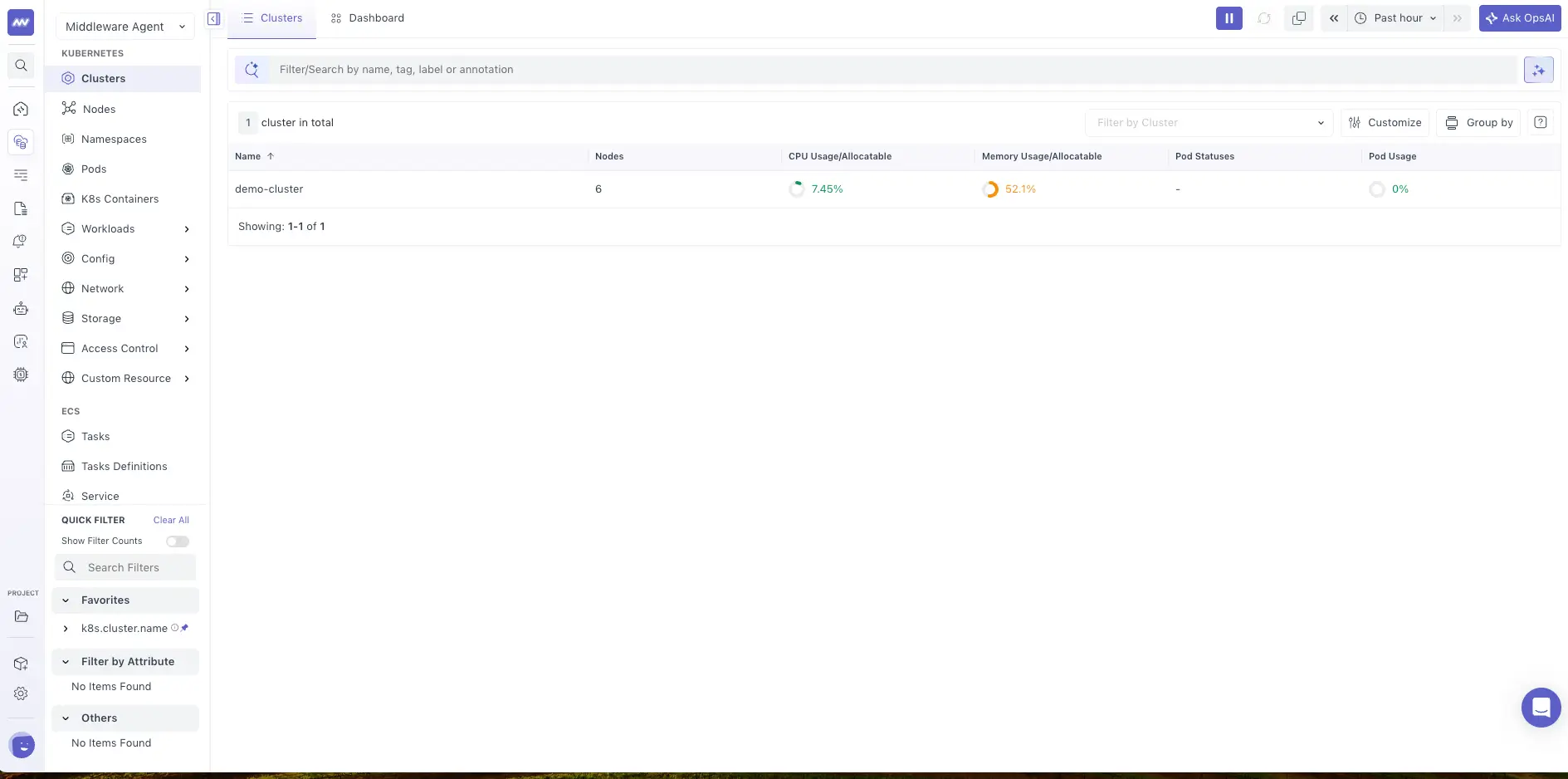Click the Pod Usage 0% indicator
The image size is (1568, 779).
[x=1389, y=189]
